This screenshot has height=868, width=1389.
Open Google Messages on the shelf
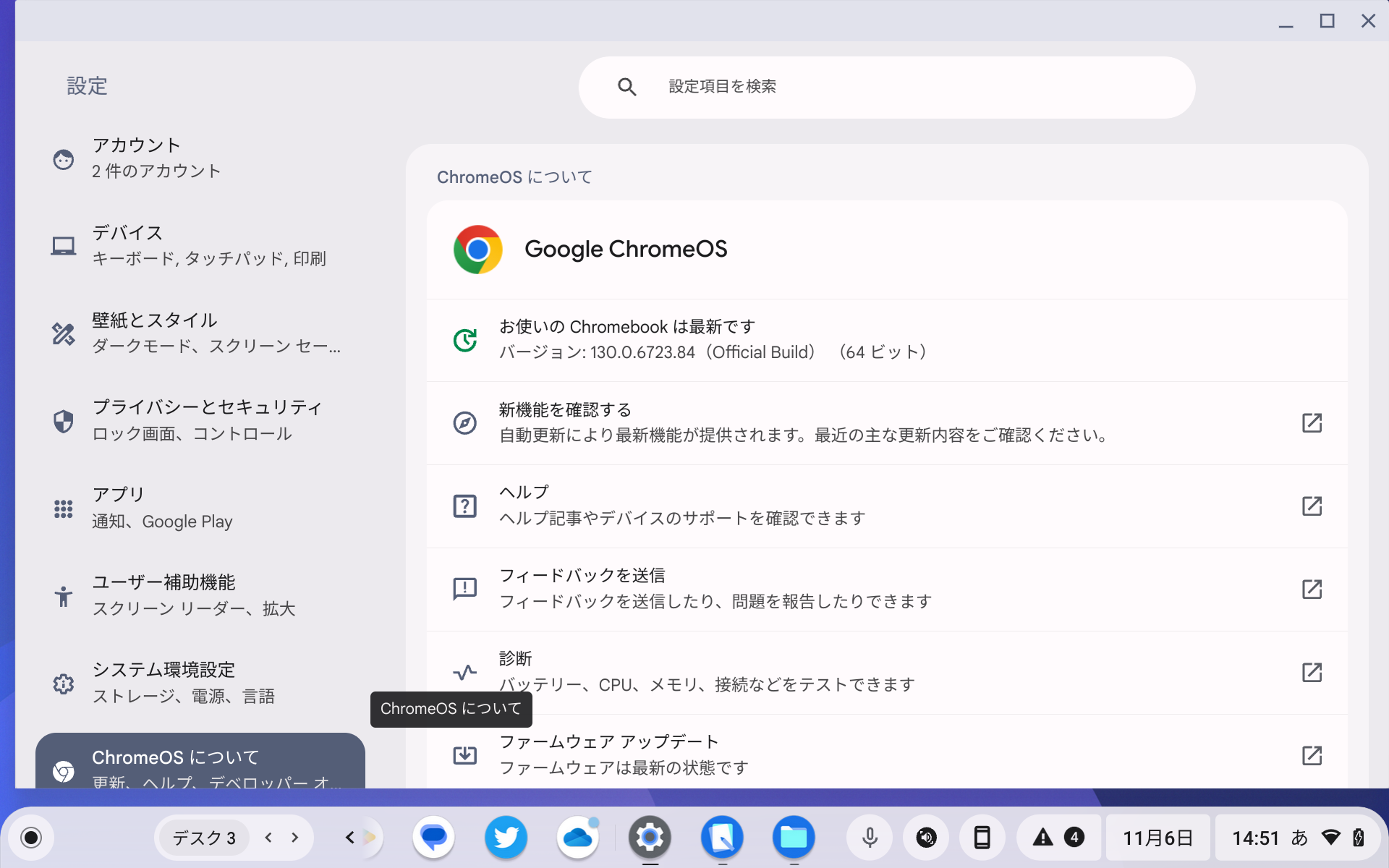coord(433,837)
